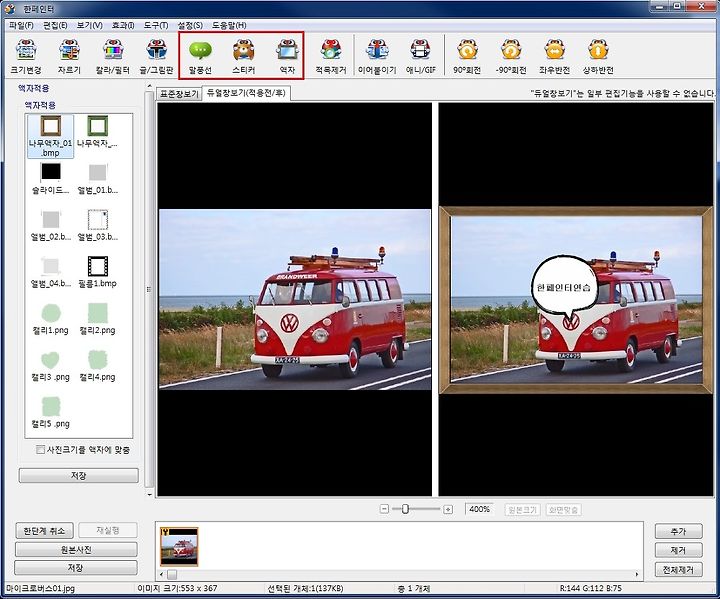Click the 한단계 취소 undo button

[45, 531]
